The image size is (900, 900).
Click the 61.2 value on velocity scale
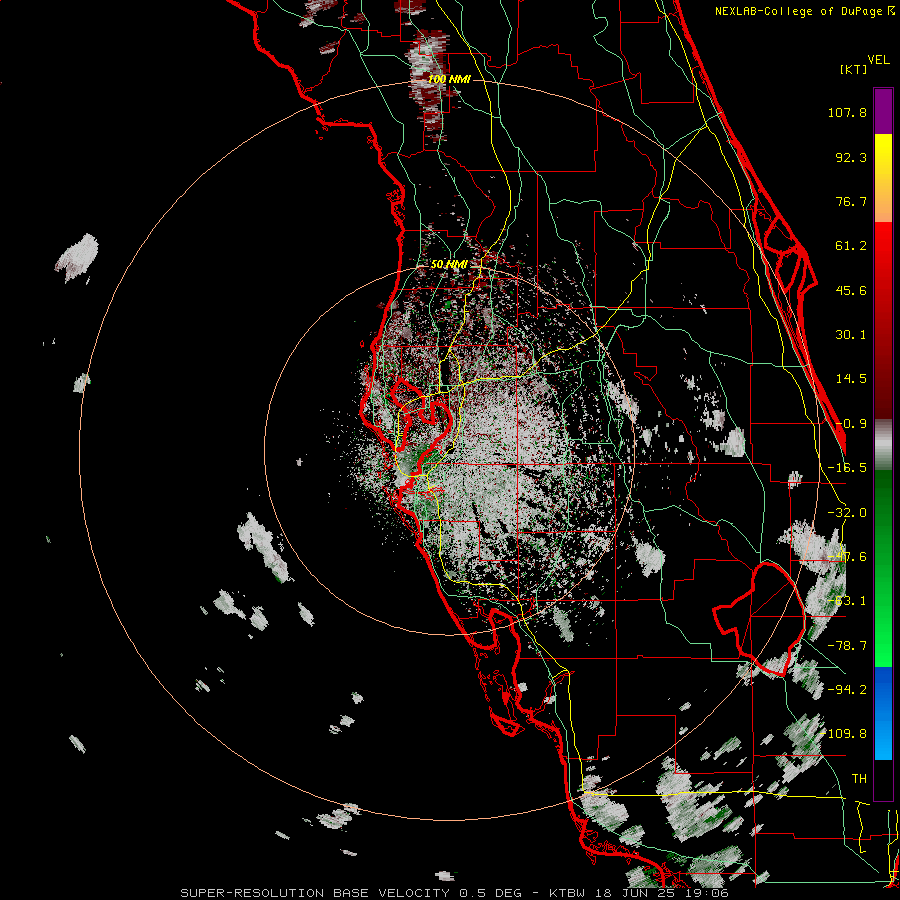click(x=851, y=246)
